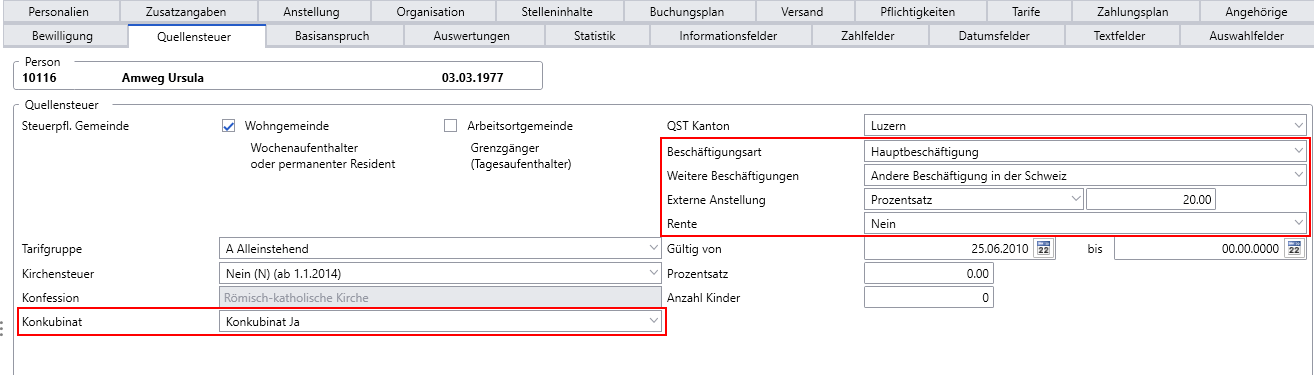The image size is (1314, 375).
Task: Expand the Konkubinat dropdown
Action: [440, 321]
